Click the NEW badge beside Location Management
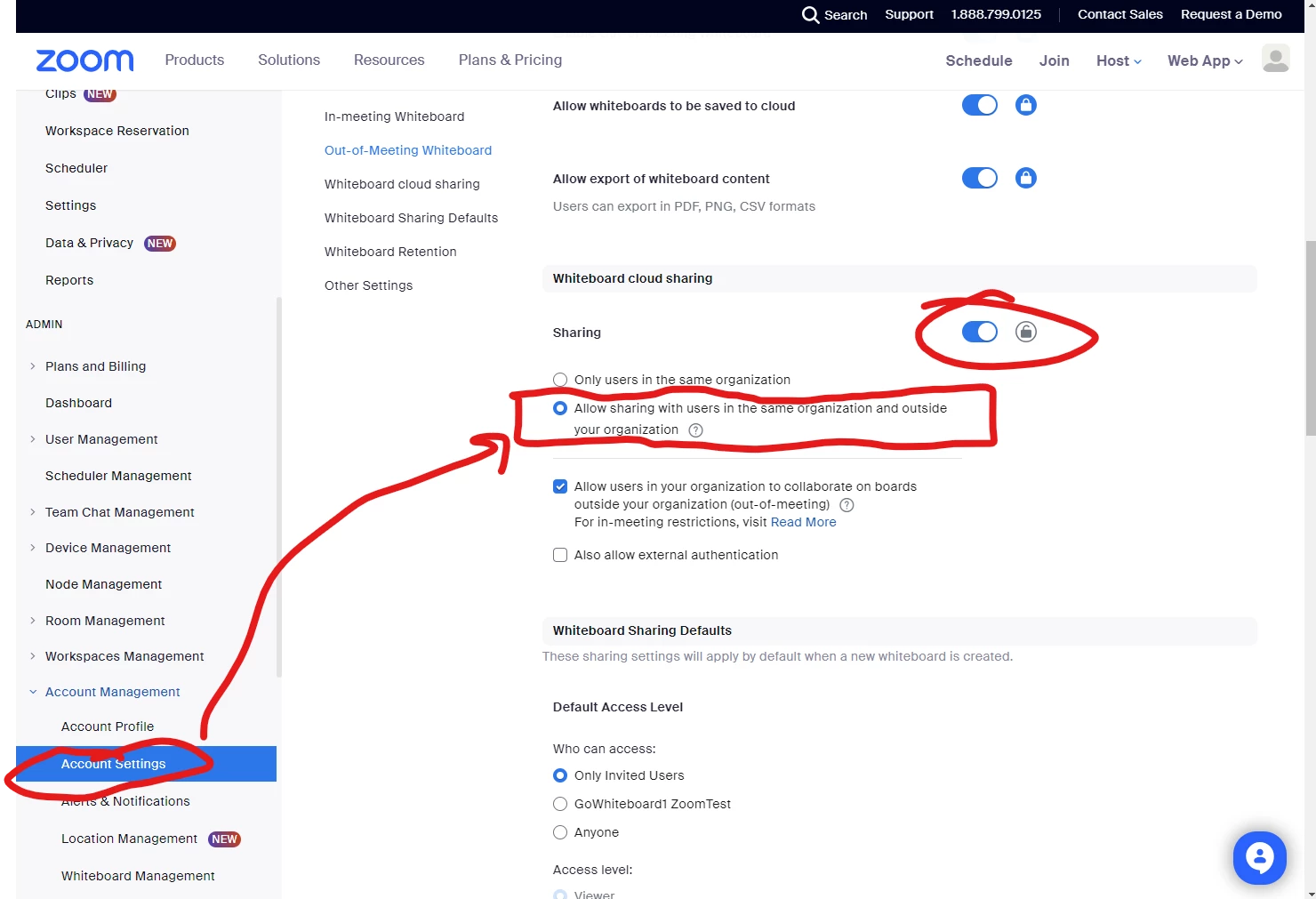 point(224,839)
